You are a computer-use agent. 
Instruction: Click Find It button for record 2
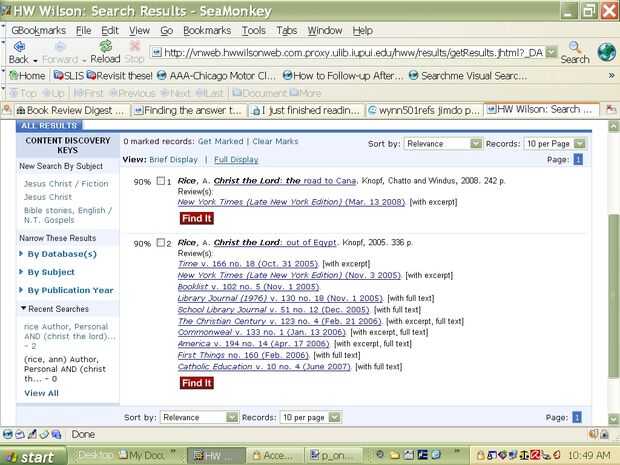(197, 383)
